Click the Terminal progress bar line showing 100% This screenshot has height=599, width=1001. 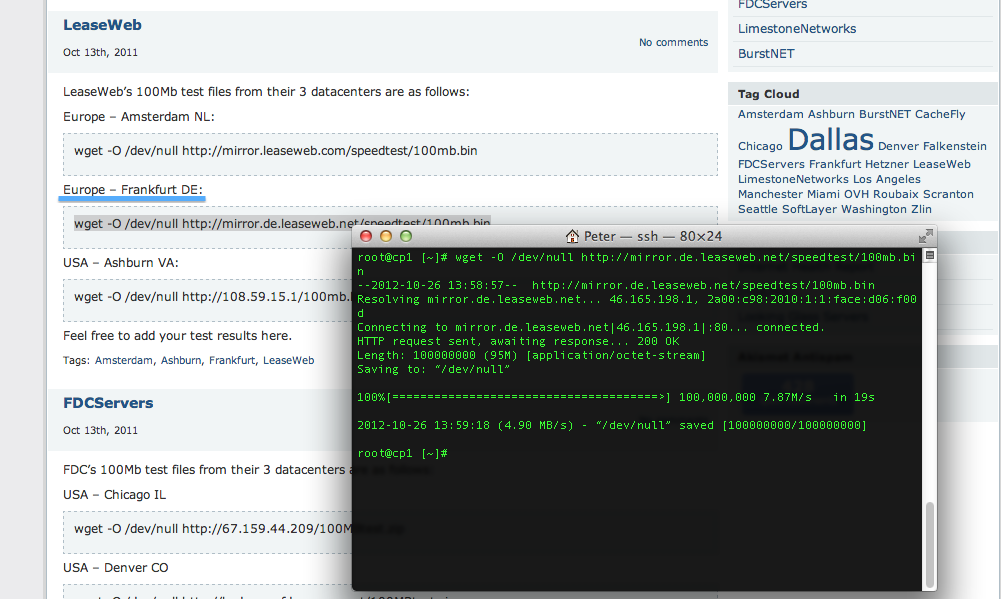pyautogui.click(x=616, y=397)
